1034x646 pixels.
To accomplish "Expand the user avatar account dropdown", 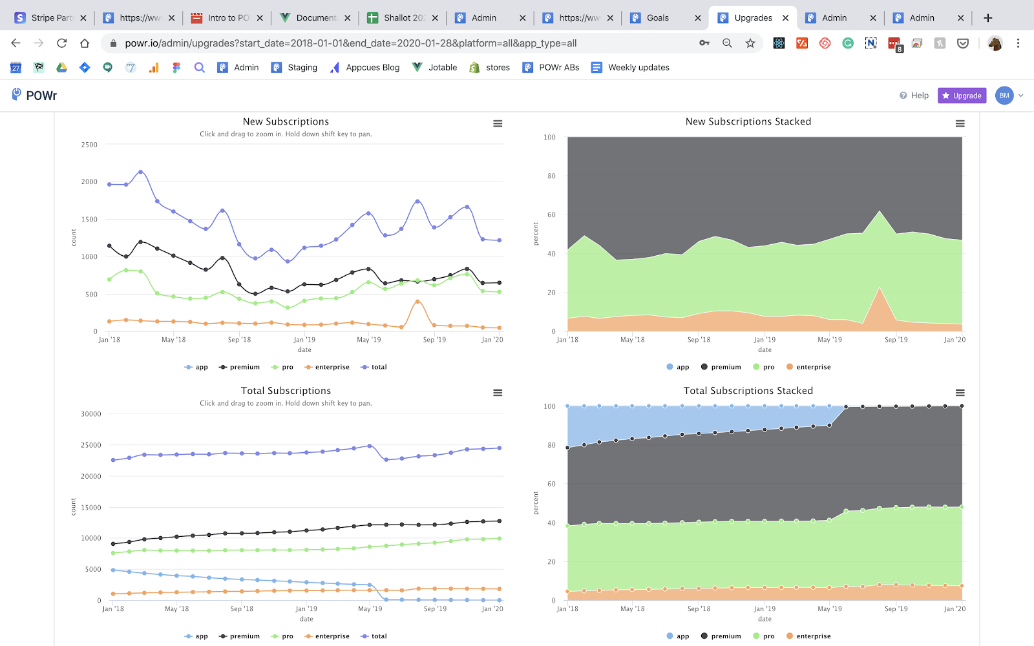I will (x=1008, y=95).
